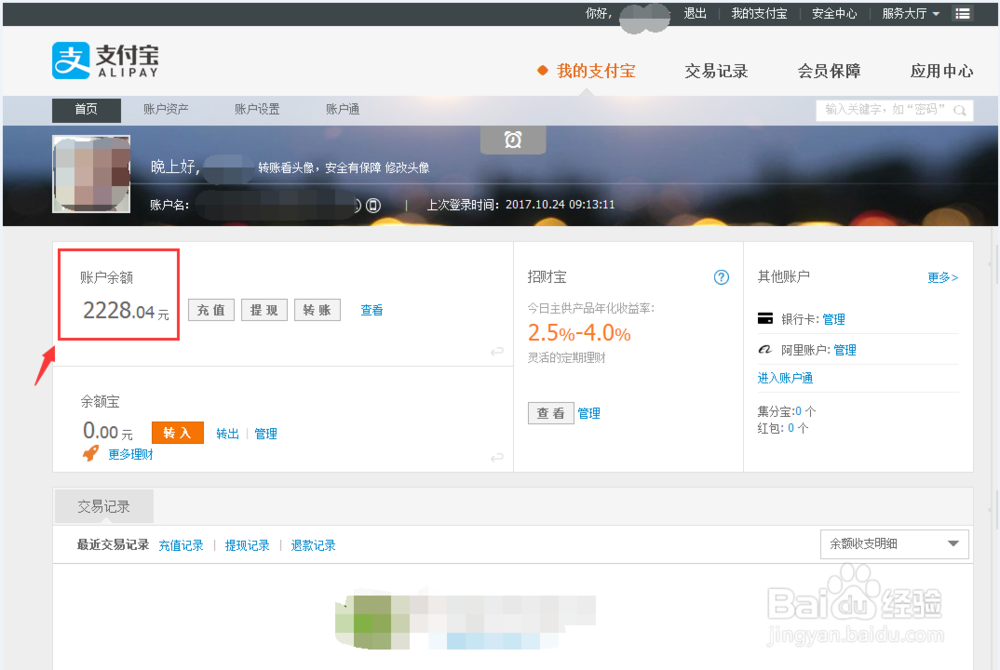Select the 首页 sub-tab

click(86, 110)
